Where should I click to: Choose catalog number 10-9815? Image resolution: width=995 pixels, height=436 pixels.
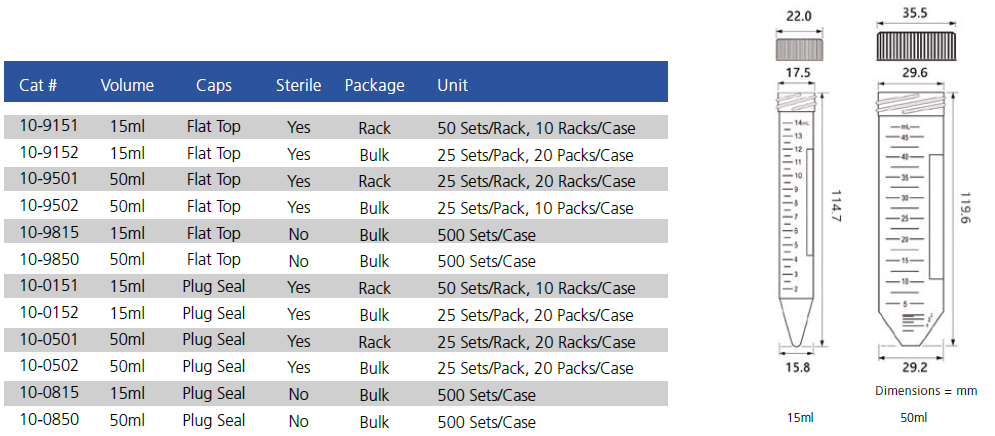(x=49, y=234)
